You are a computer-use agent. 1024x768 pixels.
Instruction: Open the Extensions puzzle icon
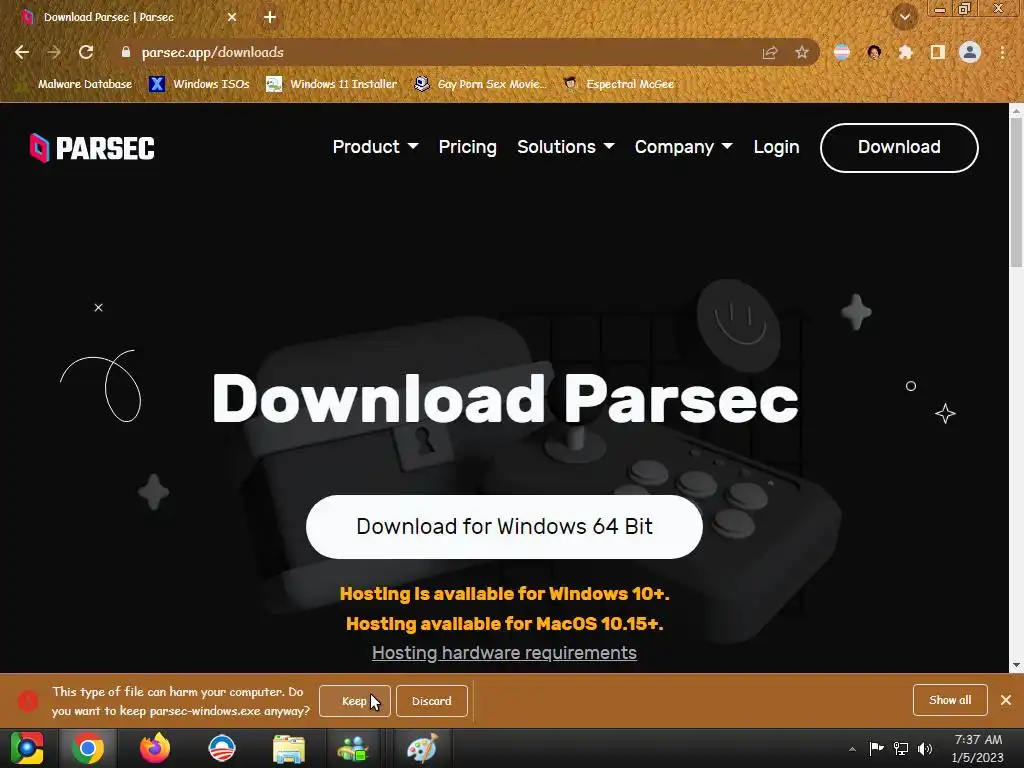coord(906,52)
